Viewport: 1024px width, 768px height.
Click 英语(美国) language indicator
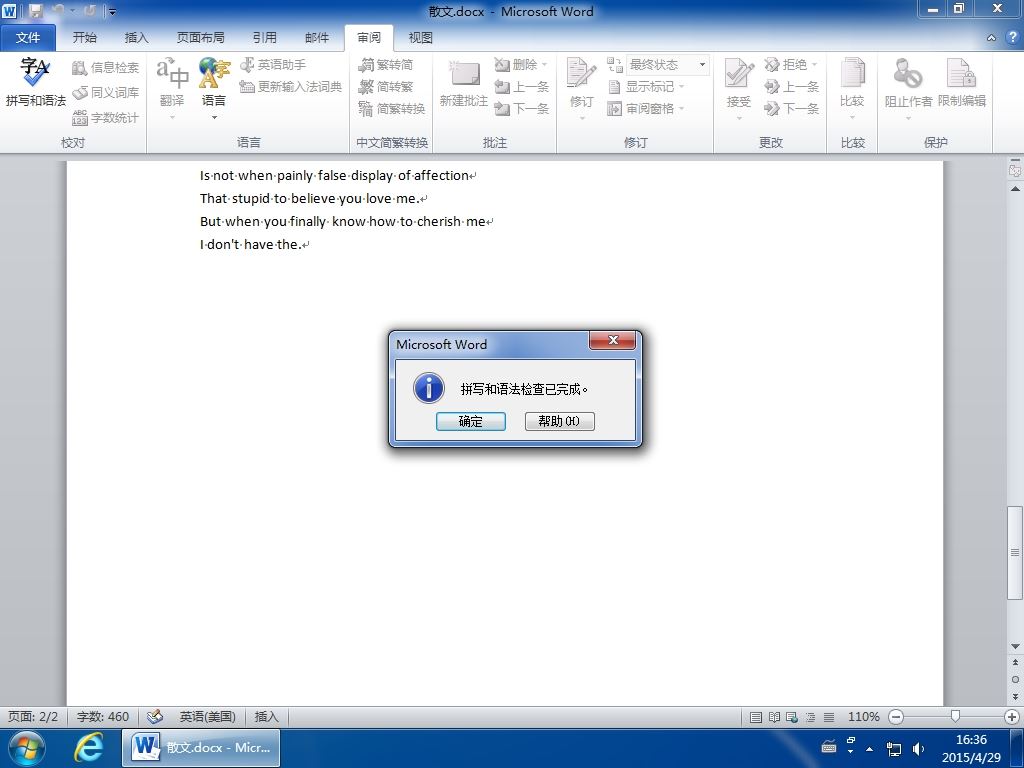[x=208, y=716]
